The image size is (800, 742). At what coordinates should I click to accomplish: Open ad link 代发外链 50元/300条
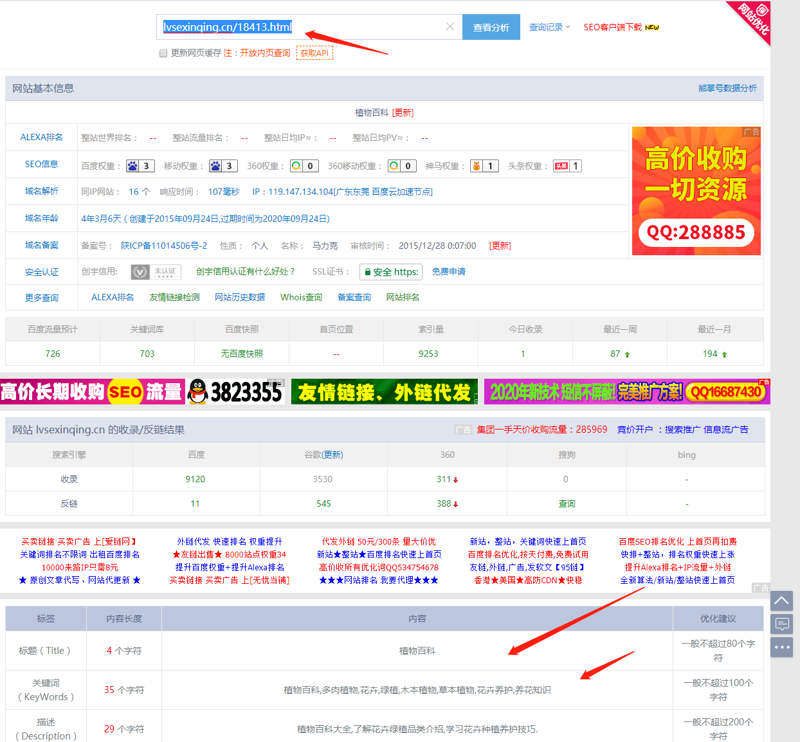(379, 541)
